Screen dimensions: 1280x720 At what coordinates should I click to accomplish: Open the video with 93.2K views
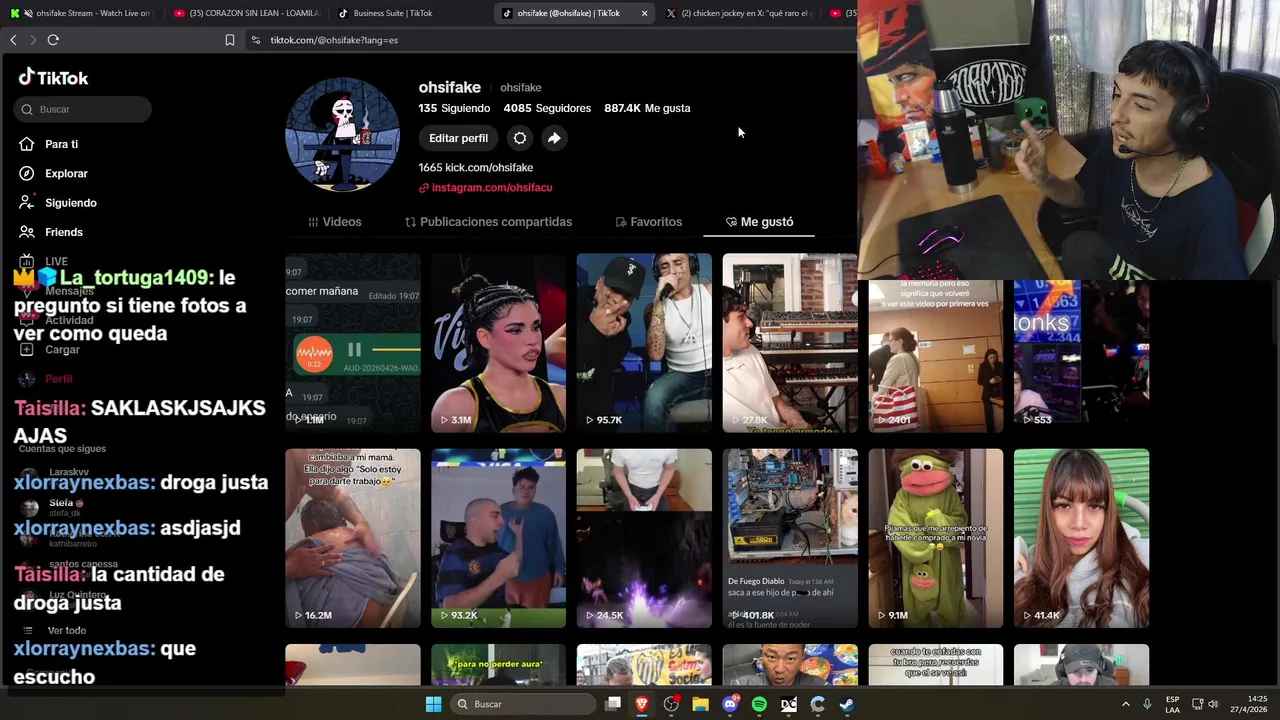(498, 538)
